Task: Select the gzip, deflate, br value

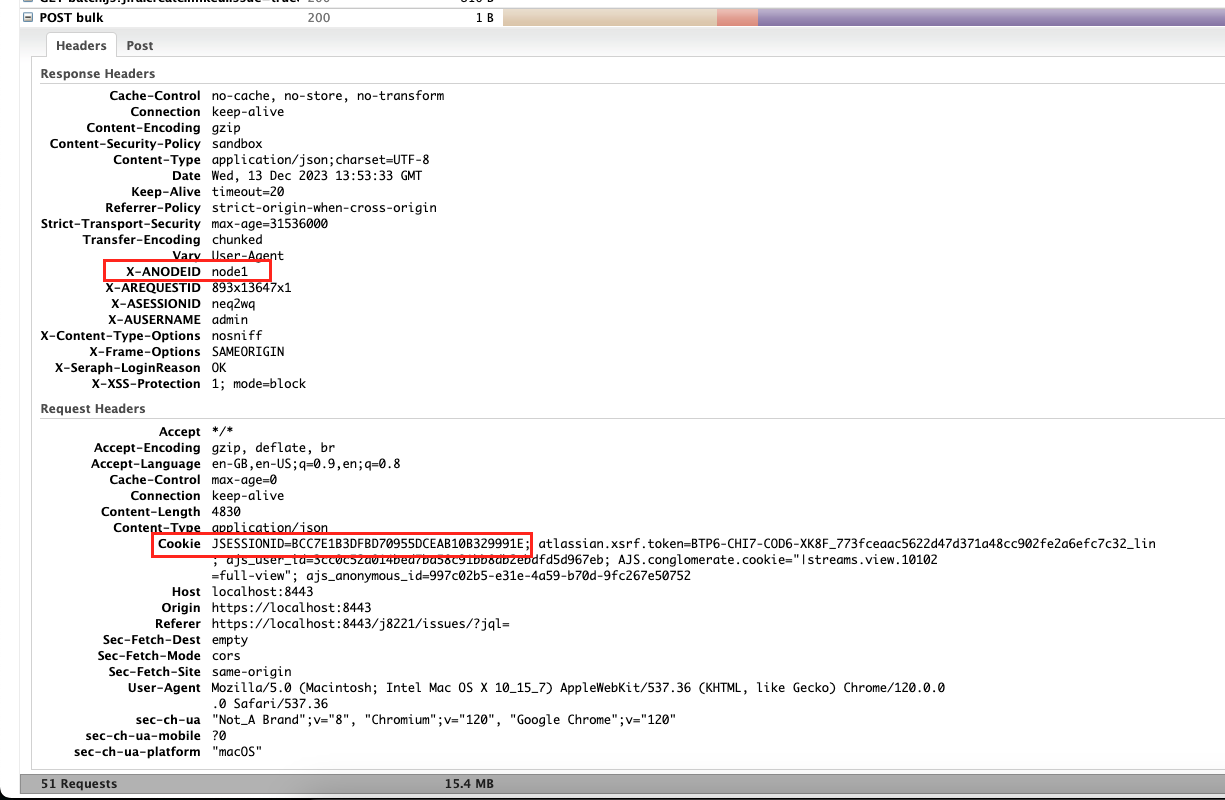Action: coord(273,448)
